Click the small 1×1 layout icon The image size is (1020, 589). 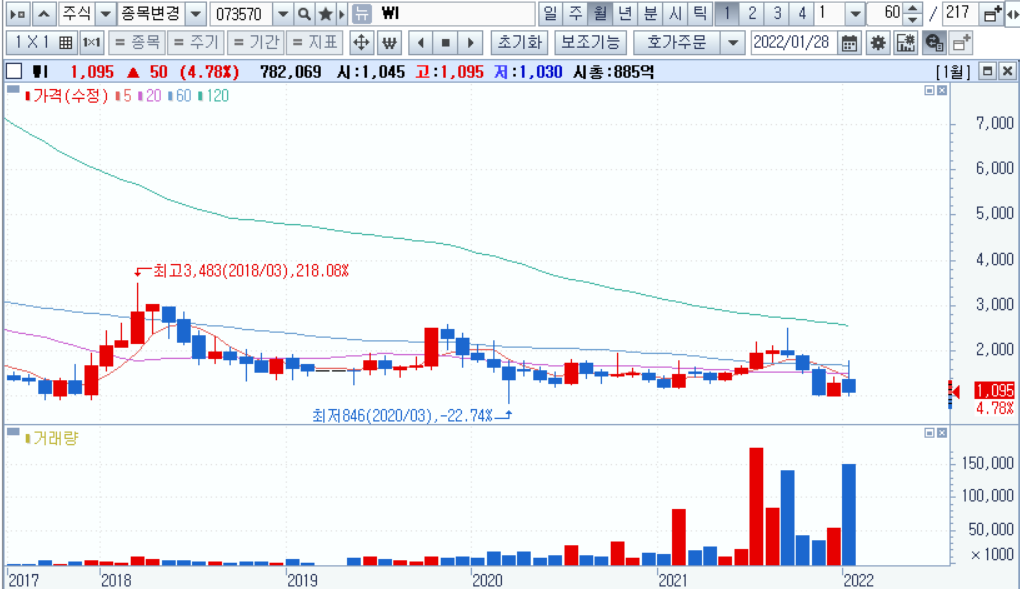pyautogui.click(x=91, y=43)
